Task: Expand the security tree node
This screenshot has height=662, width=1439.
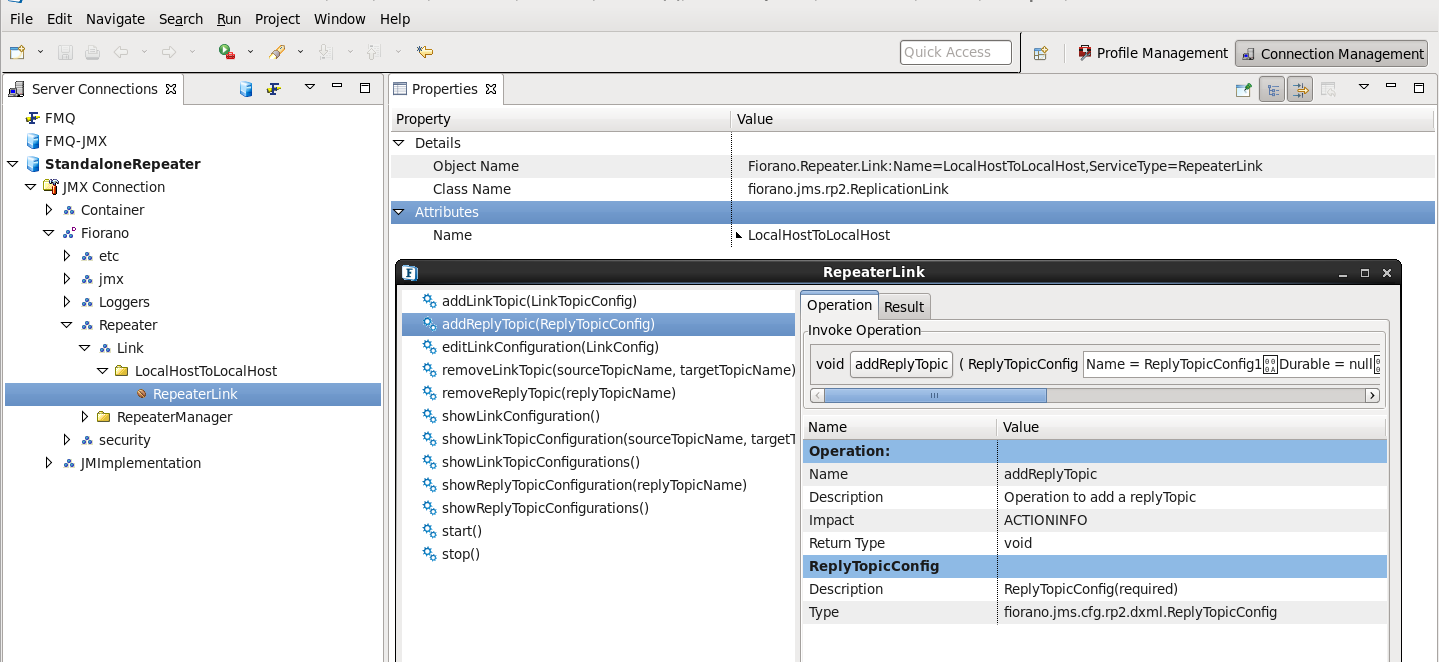Action: (66, 440)
